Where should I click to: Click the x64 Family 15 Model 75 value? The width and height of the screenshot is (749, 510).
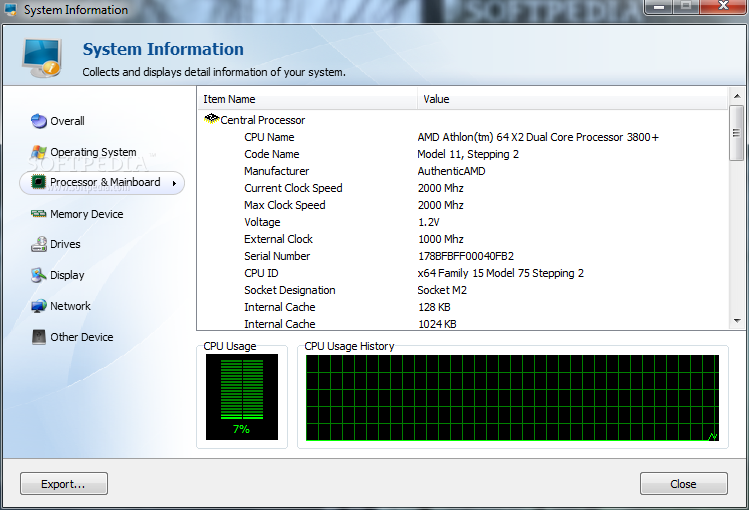tap(500, 273)
